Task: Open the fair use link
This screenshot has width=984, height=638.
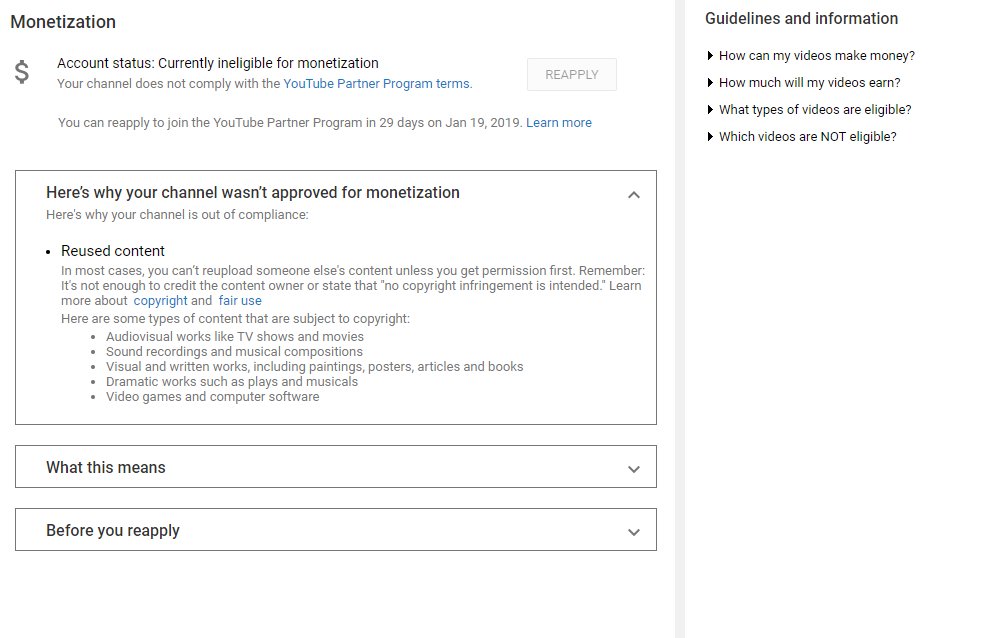Action: 240,300
